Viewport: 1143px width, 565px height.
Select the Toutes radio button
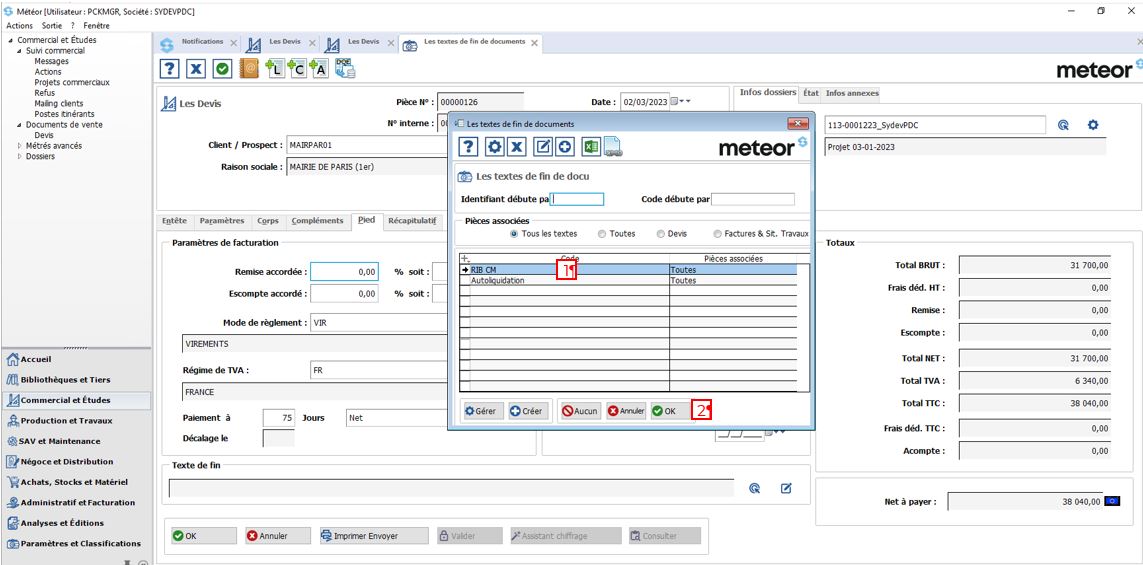(601, 234)
